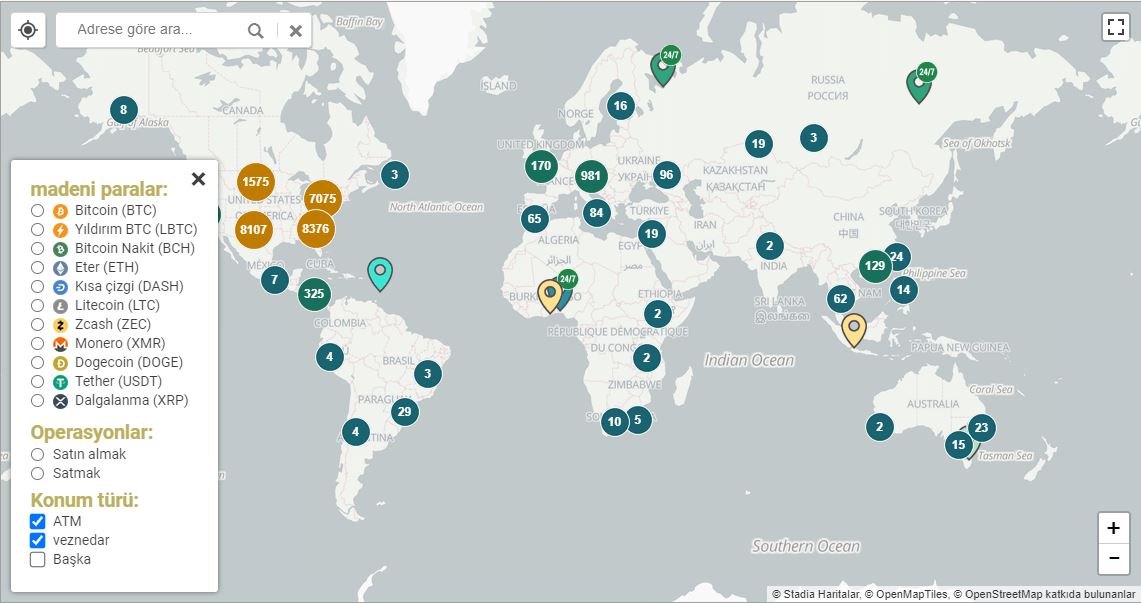Select Dogecoin (DOGE) radio button

pos(37,362)
